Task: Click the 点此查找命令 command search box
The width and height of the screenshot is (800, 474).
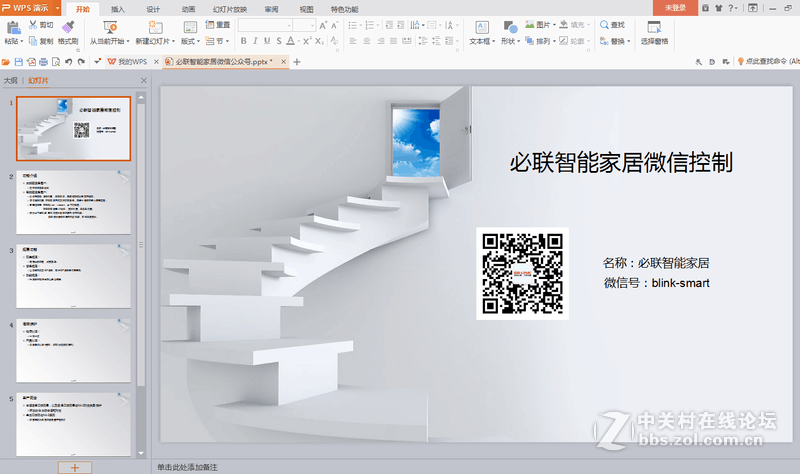Action: (x=768, y=61)
